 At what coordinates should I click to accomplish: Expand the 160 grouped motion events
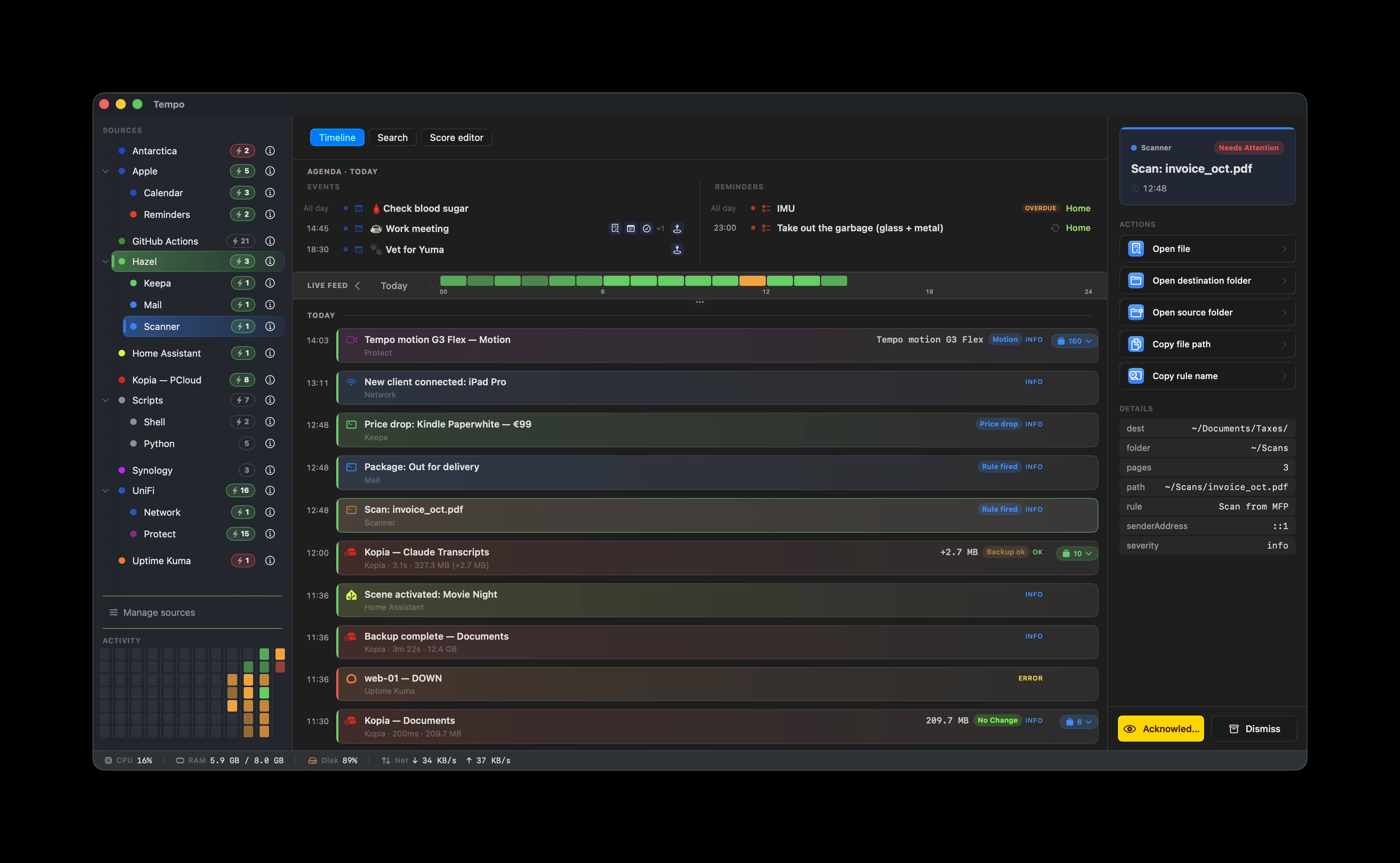tap(1074, 341)
